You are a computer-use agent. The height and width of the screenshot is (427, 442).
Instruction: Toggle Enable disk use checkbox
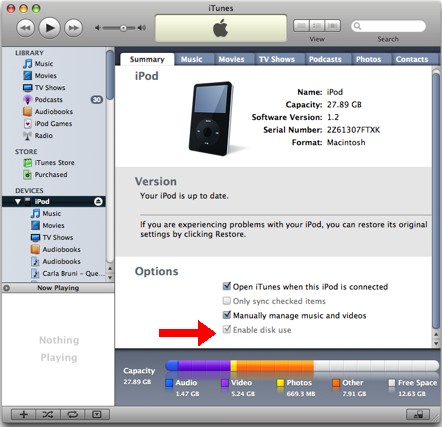pos(227,329)
